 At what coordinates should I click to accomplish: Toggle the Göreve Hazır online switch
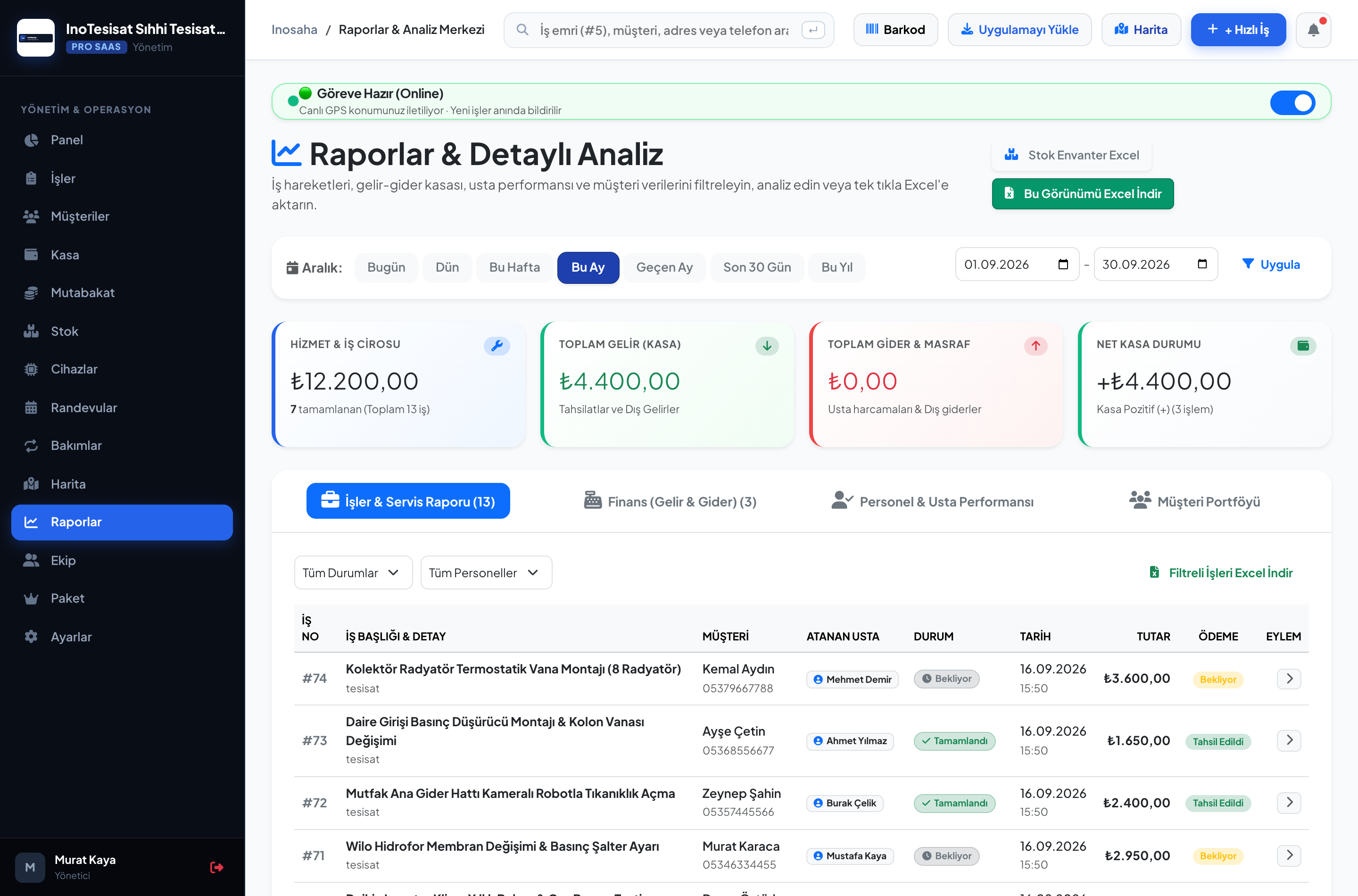pyautogui.click(x=1292, y=102)
